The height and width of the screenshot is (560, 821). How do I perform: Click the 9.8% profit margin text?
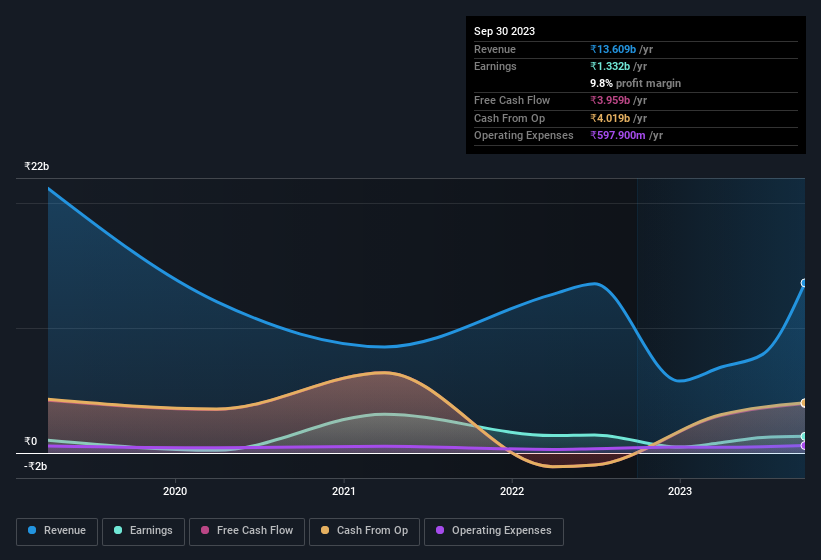click(636, 83)
